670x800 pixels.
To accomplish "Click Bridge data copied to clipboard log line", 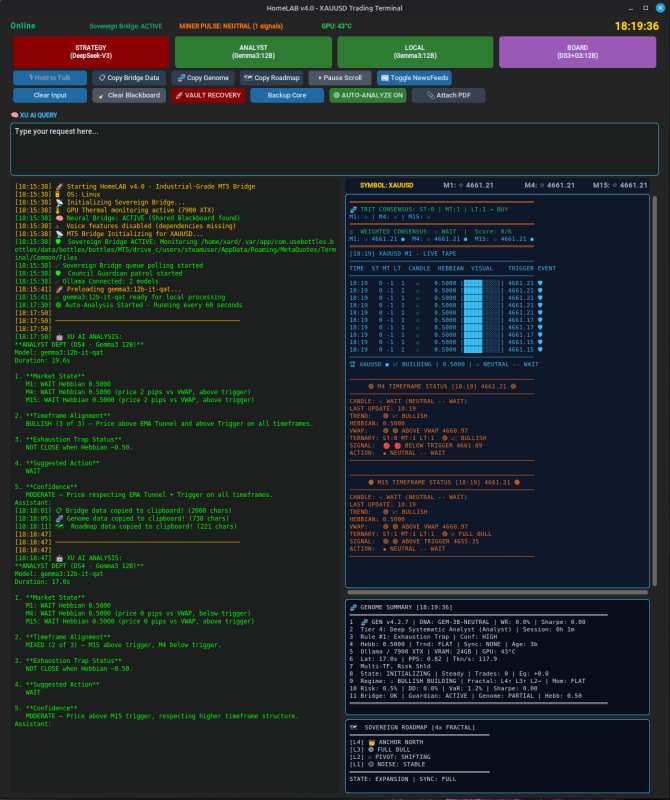I will coord(123,510).
